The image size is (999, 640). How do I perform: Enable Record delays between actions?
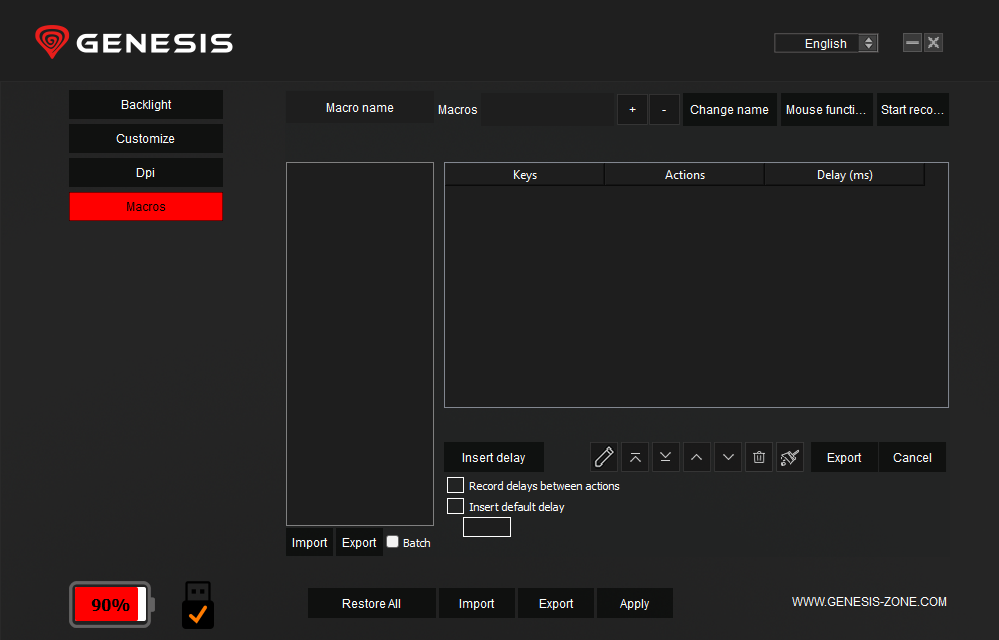456,485
